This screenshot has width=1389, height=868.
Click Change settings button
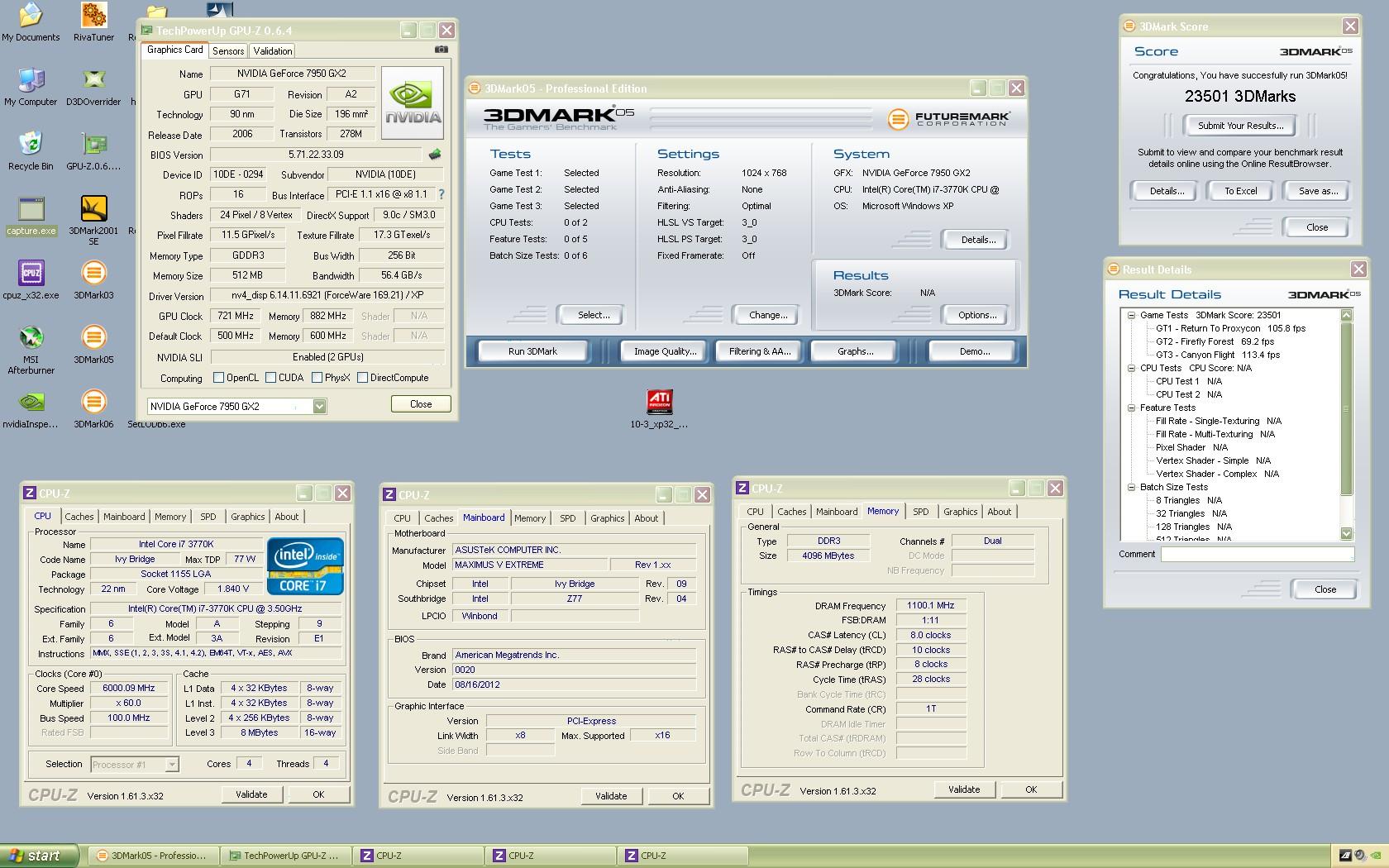[x=768, y=315]
